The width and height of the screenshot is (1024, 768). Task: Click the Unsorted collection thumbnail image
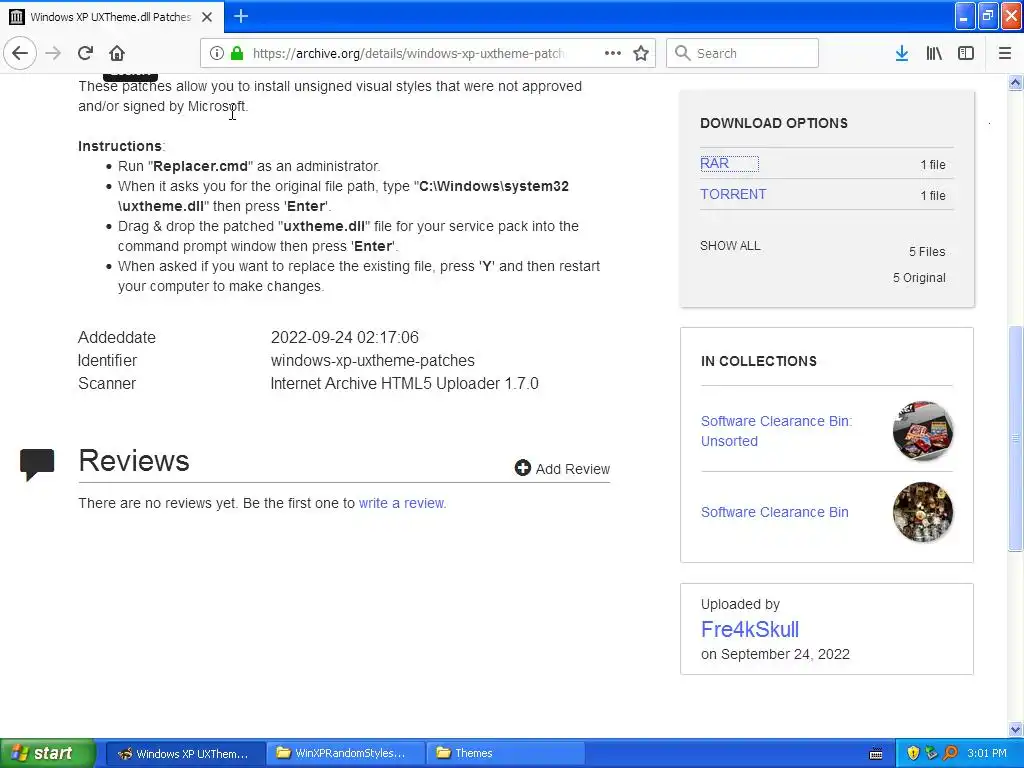click(x=923, y=431)
